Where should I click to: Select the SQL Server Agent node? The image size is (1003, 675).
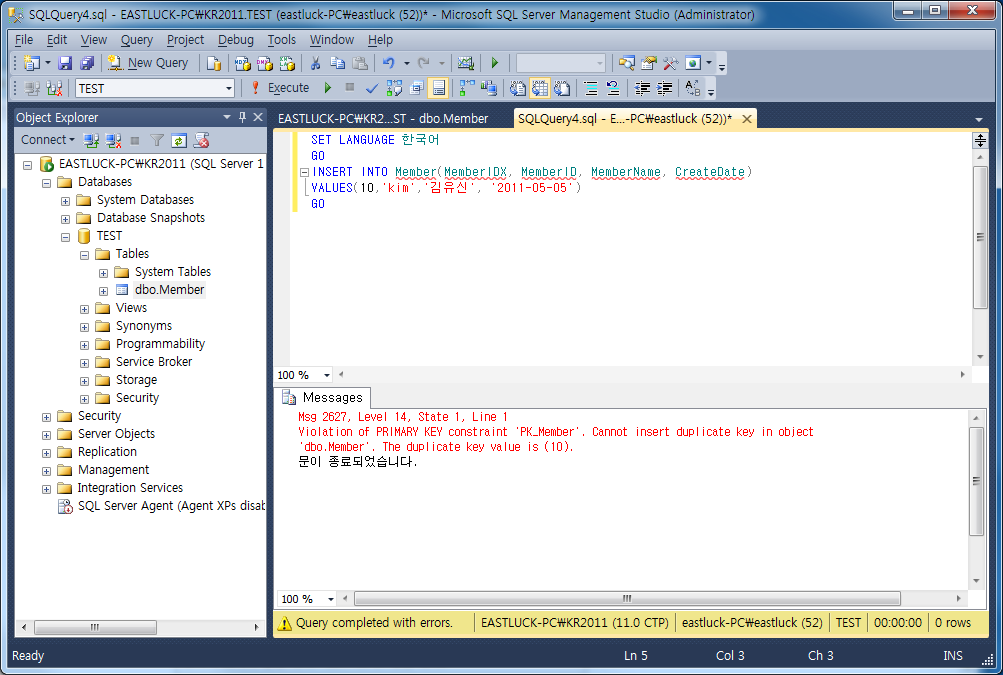[171, 505]
